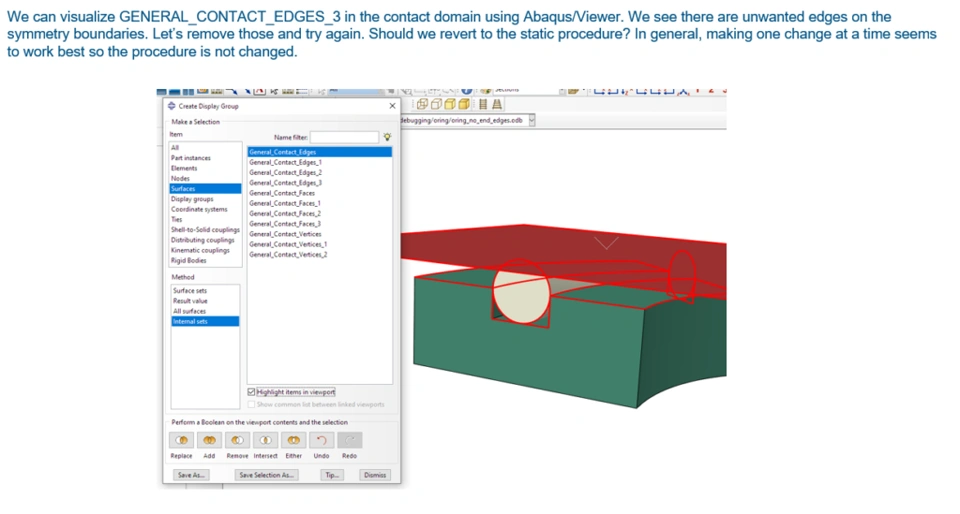Open the ODB file path dropdown
The height and width of the screenshot is (514, 960).
click(x=531, y=120)
